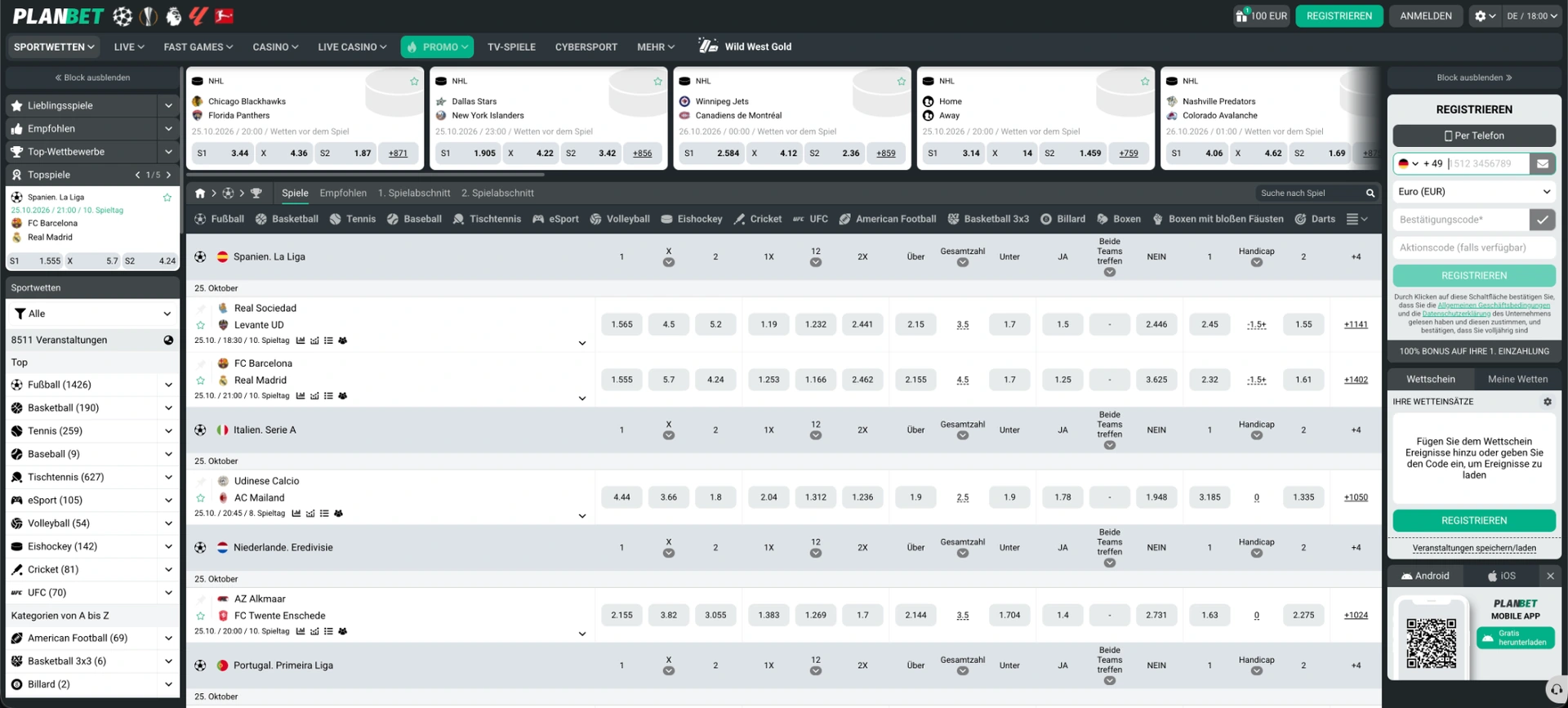
Task: Go to next Topspiele page arrow
Action: pyautogui.click(x=169, y=175)
